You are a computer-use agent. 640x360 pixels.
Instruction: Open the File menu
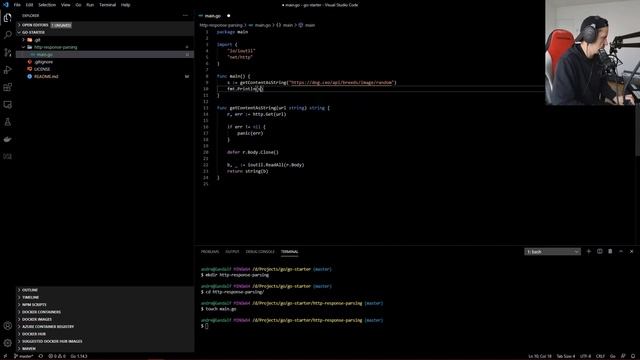pos(17,5)
